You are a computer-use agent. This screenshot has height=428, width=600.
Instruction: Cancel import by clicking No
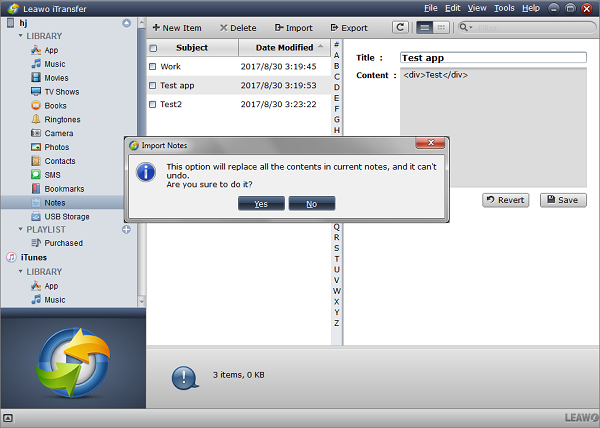312,204
